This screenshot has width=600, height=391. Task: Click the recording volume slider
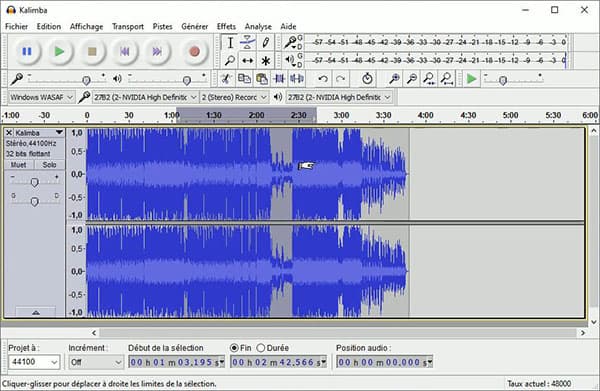(x=67, y=79)
